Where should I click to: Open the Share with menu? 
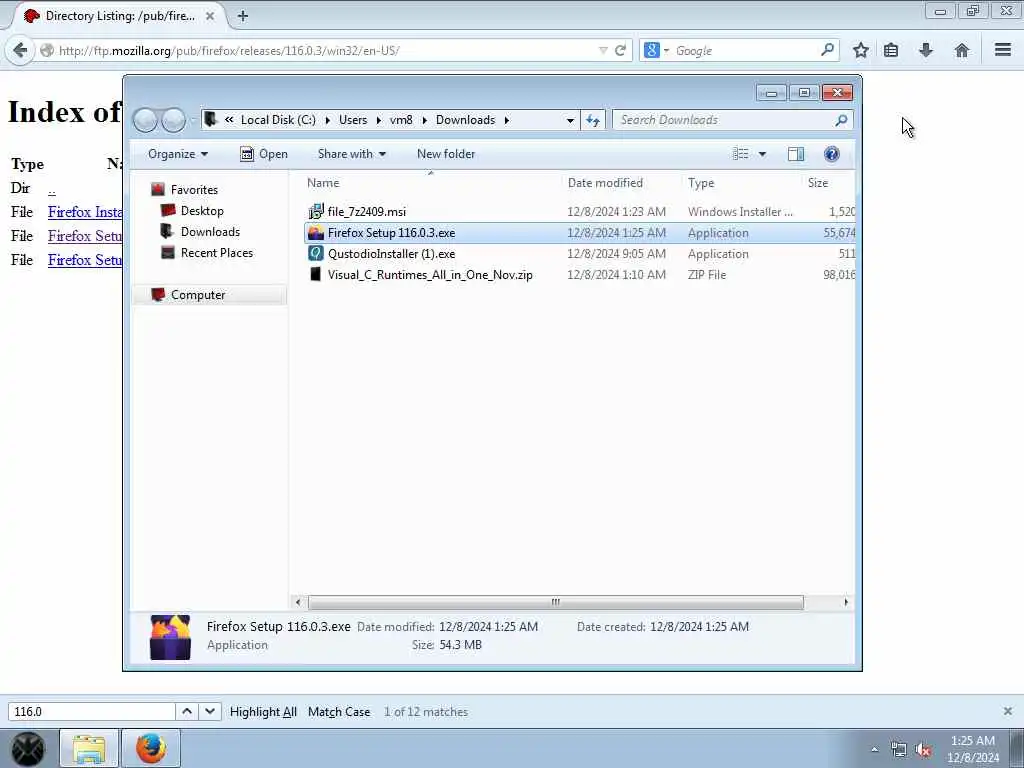coord(352,154)
